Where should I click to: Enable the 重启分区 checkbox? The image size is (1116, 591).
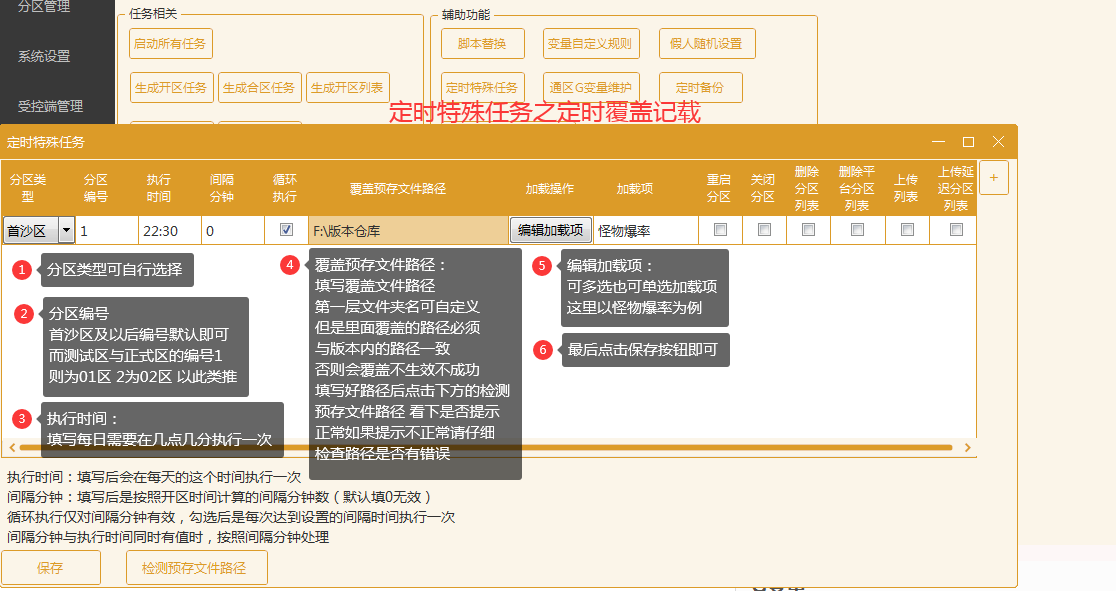720,230
